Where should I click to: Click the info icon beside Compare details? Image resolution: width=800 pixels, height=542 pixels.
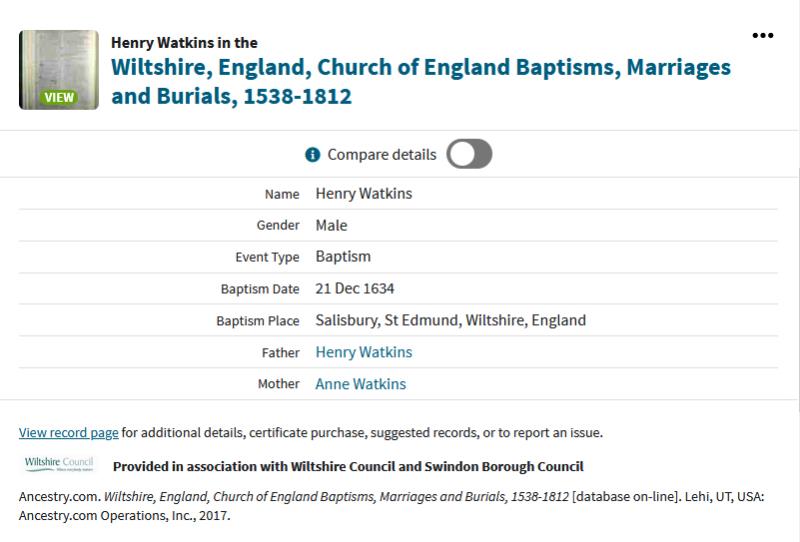pyautogui.click(x=312, y=155)
